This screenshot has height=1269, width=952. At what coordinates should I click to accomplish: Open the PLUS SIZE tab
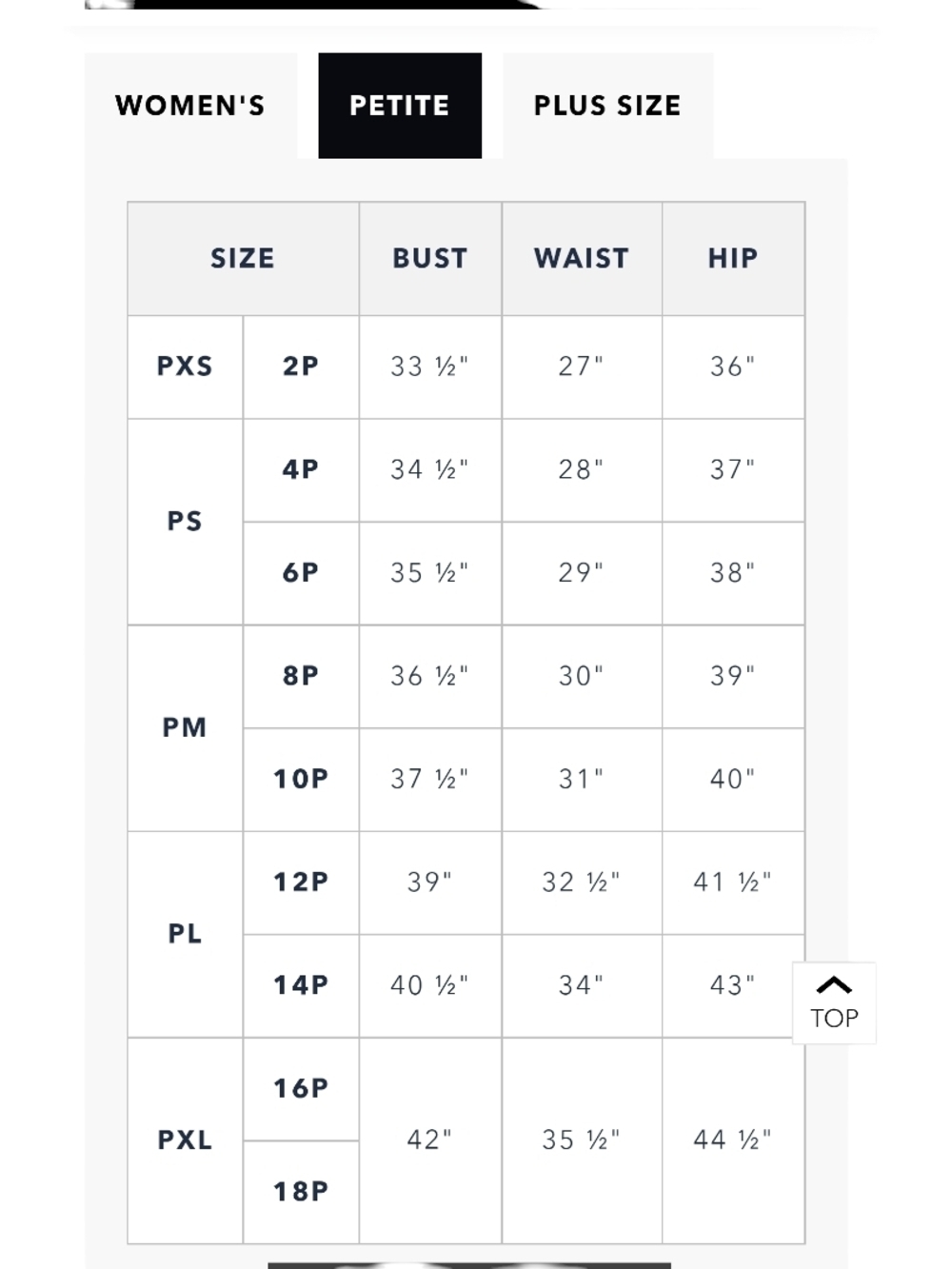coord(607,106)
